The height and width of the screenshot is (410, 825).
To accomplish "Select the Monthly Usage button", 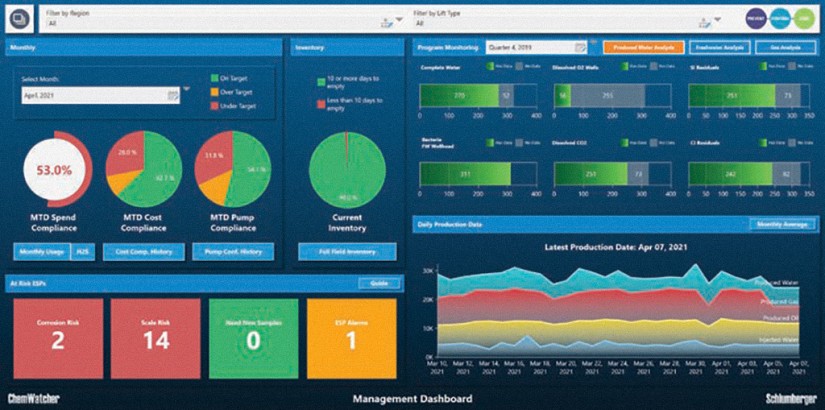I will (42, 252).
